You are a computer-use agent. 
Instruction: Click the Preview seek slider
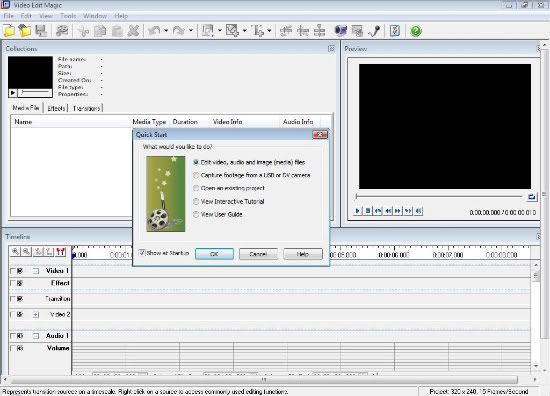tap(440, 196)
